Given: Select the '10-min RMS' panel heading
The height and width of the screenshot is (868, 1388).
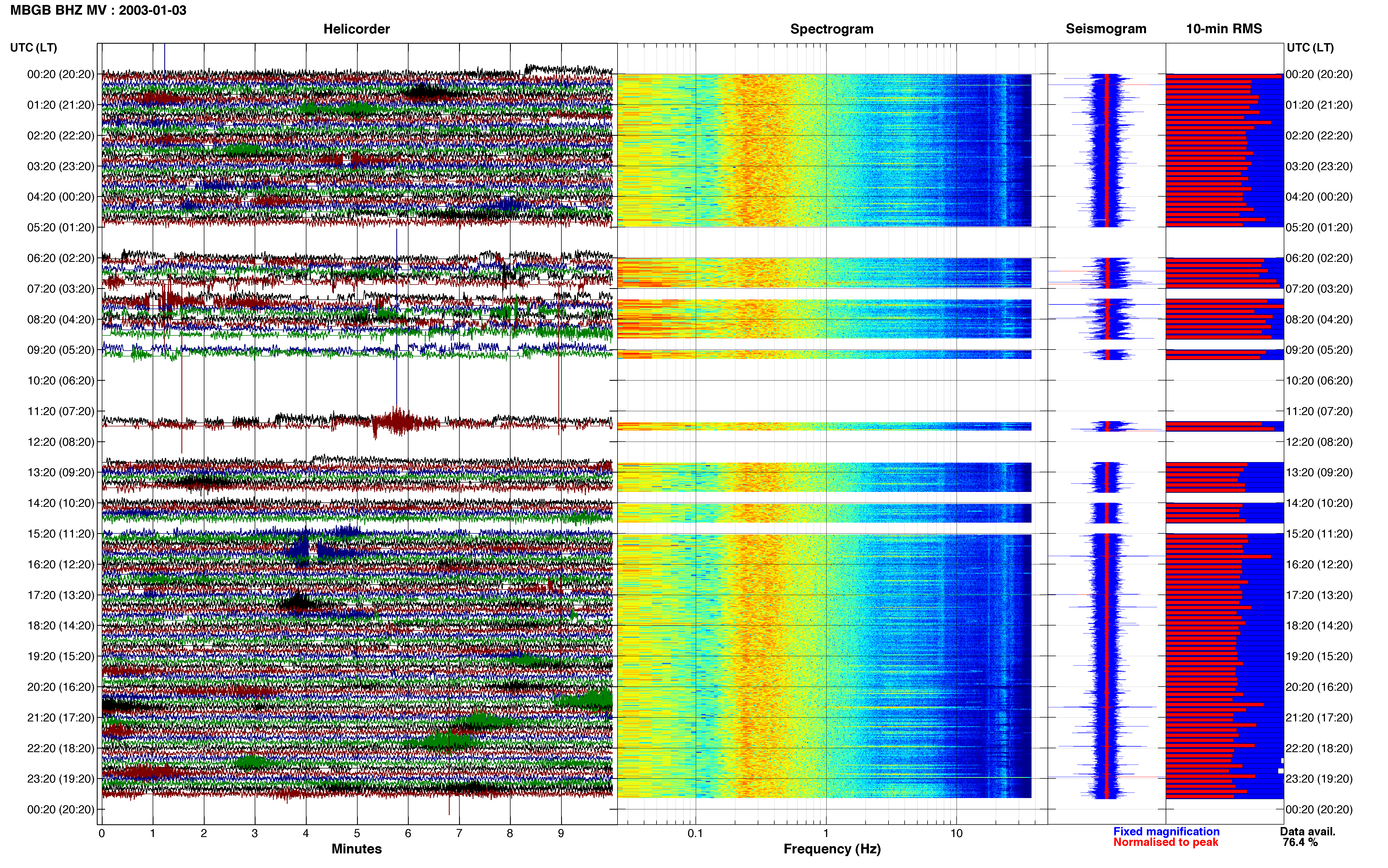Looking at the screenshot, I should 1224,29.
